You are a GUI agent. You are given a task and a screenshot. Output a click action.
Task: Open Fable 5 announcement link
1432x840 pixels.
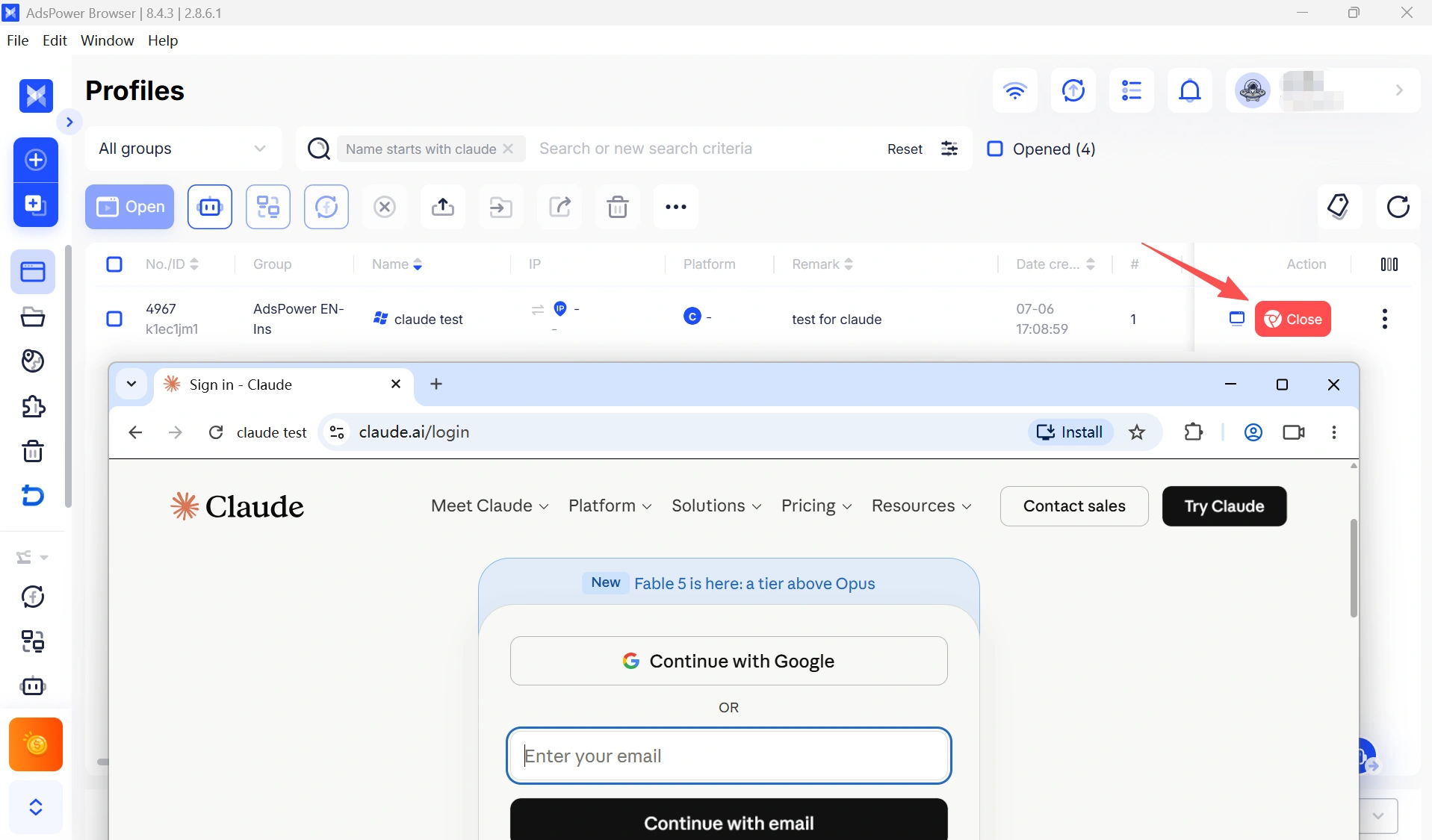[x=754, y=583]
